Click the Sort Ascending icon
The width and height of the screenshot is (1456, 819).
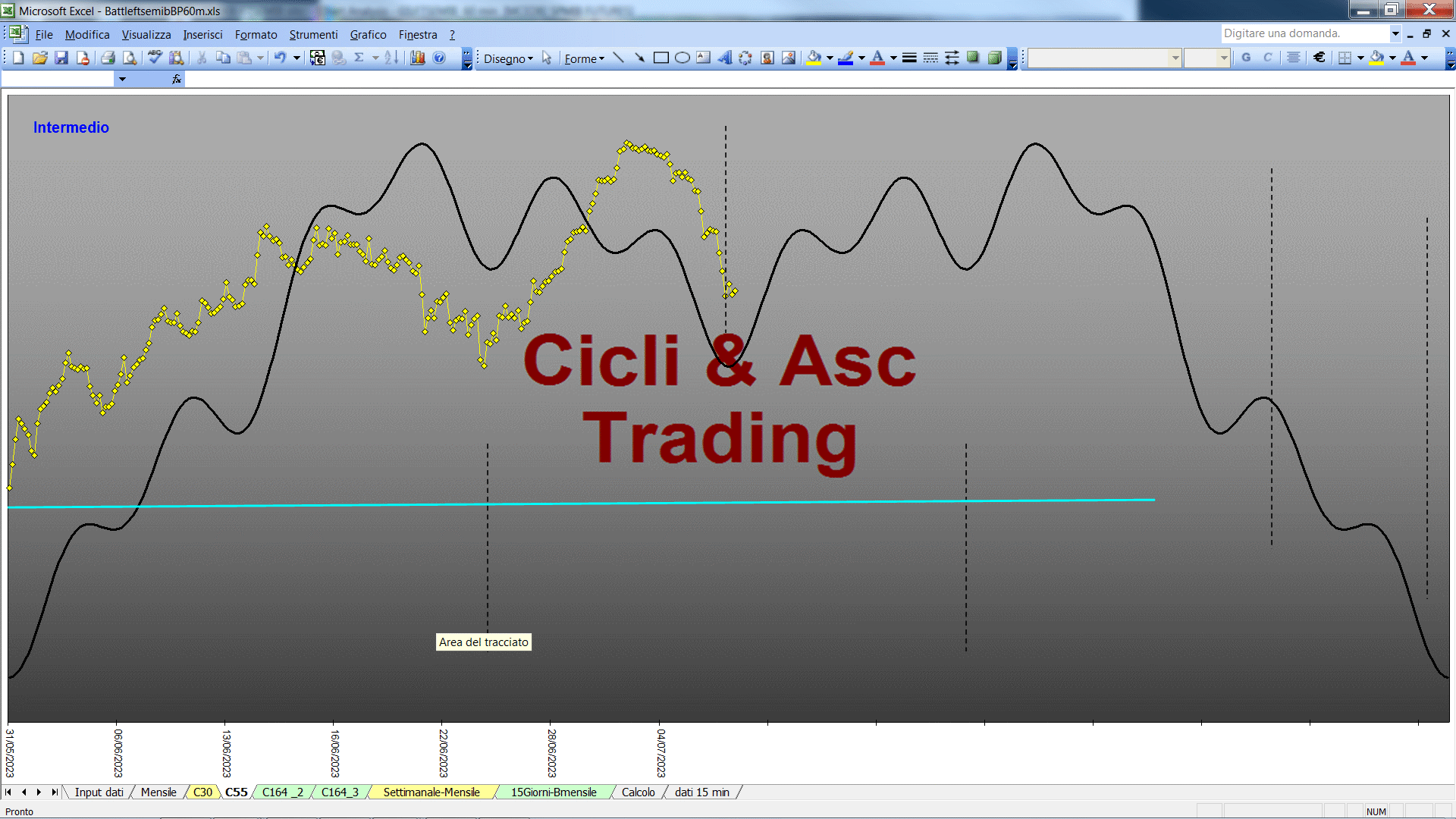click(x=391, y=58)
